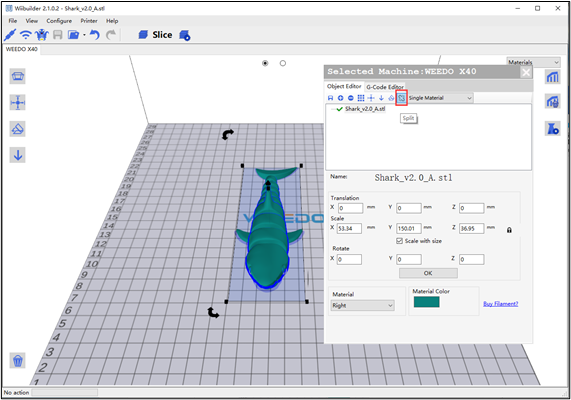This screenshot has width=571, height=400.
Task: Click the Translation X input field
Action: pos(350,208)
